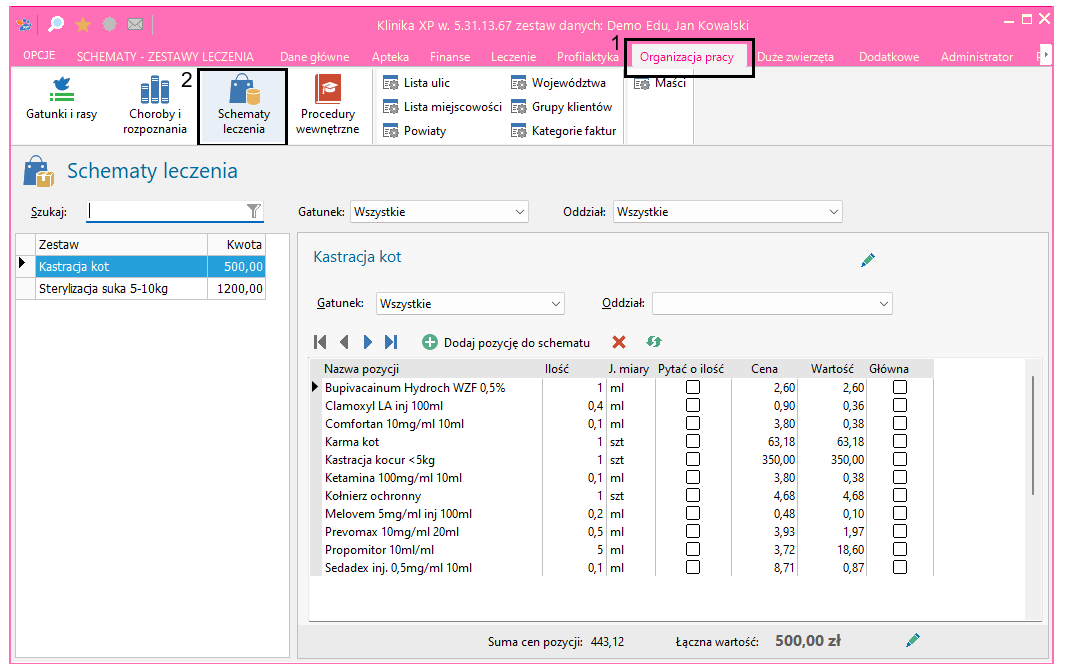Switch to the Finanse tab

[450, 57]
